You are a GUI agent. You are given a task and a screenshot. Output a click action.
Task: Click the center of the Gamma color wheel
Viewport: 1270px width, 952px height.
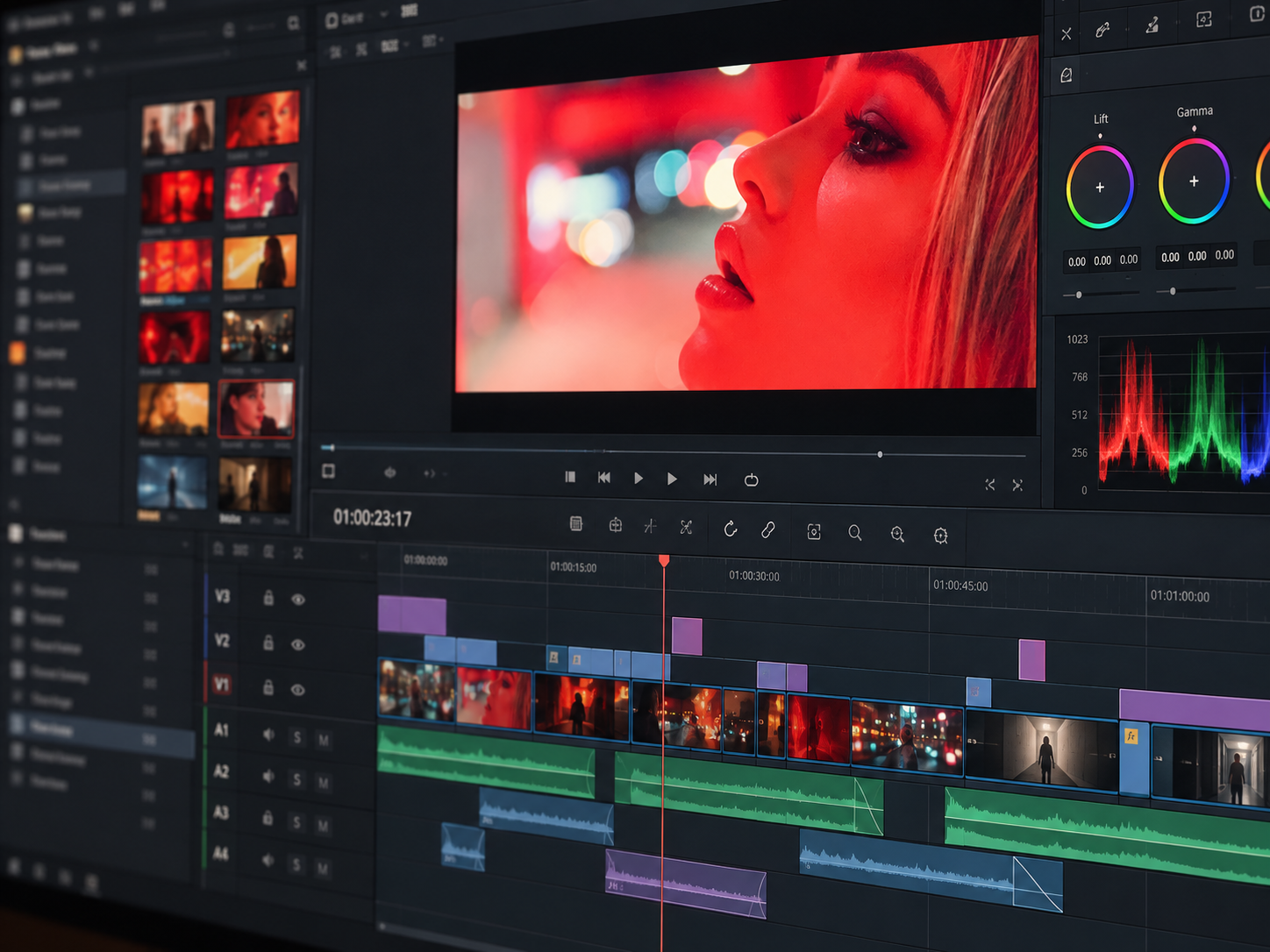tap(1194, 181)
